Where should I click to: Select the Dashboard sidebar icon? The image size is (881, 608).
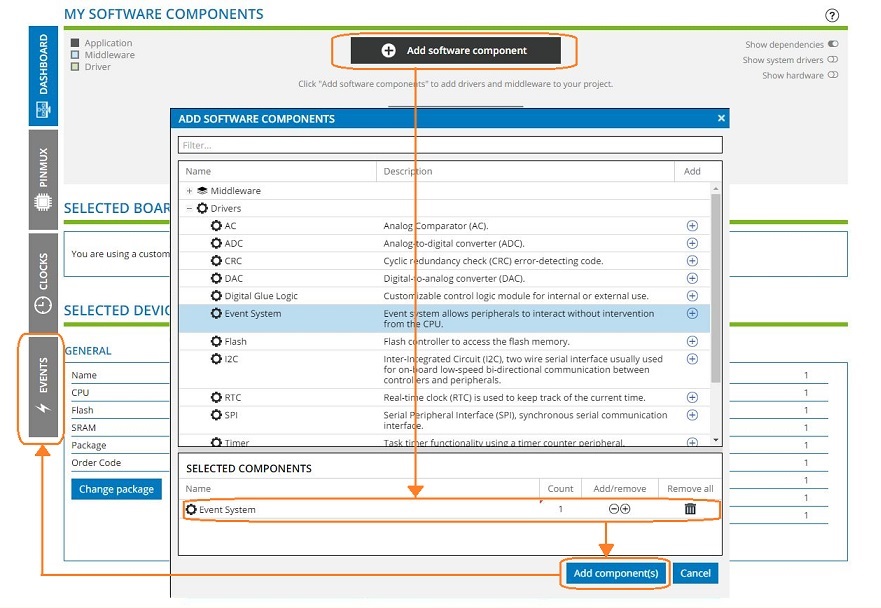click(x=41, y=70)
